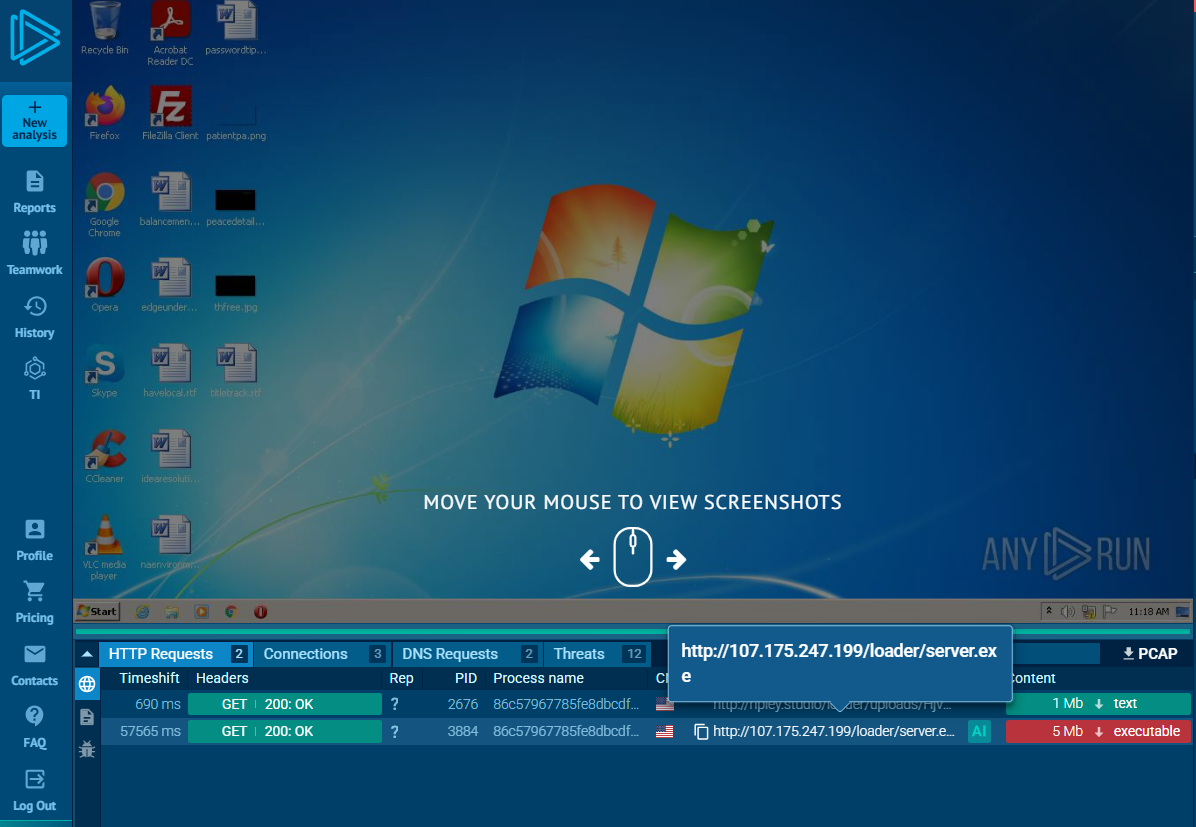1196x827 pixels.
Task: Click the Headers column header
Action: click(222, 678)
